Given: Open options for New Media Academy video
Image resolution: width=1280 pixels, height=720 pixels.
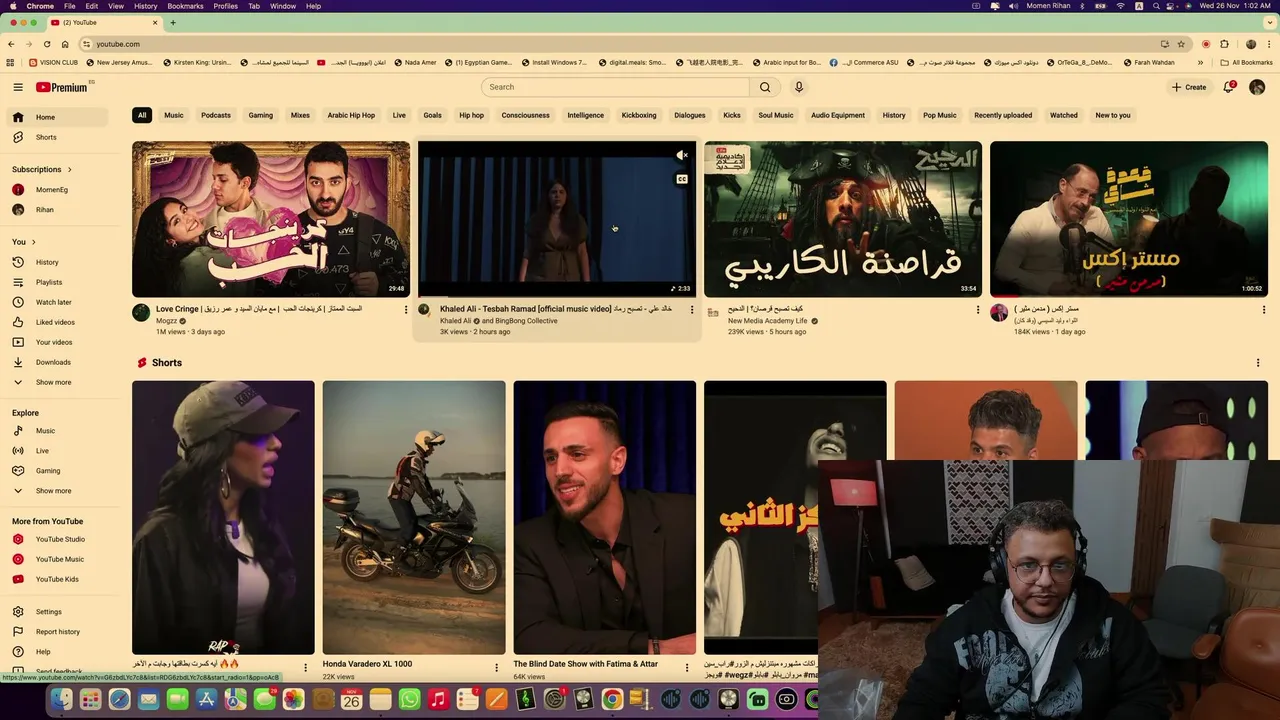Looking at the screenshot, I should pos(978,310).
